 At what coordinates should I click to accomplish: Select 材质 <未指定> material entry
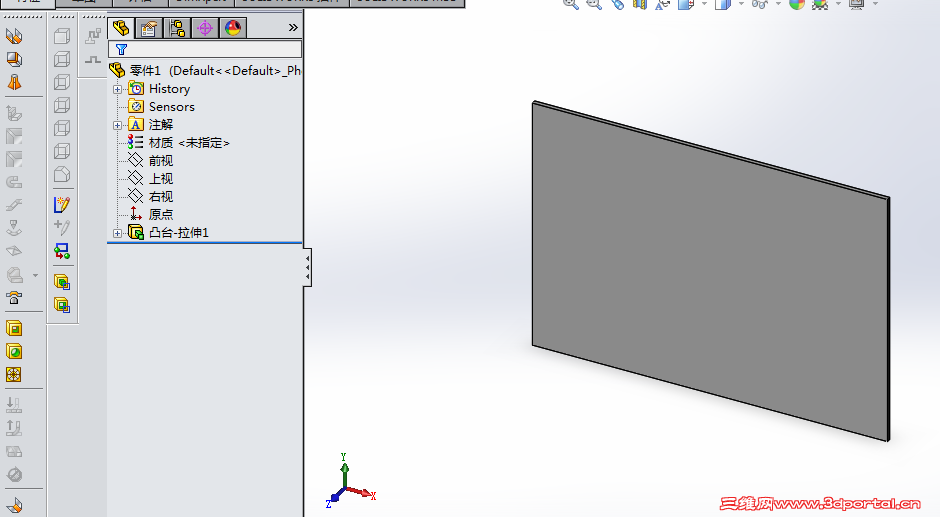[x=189, y=143]
